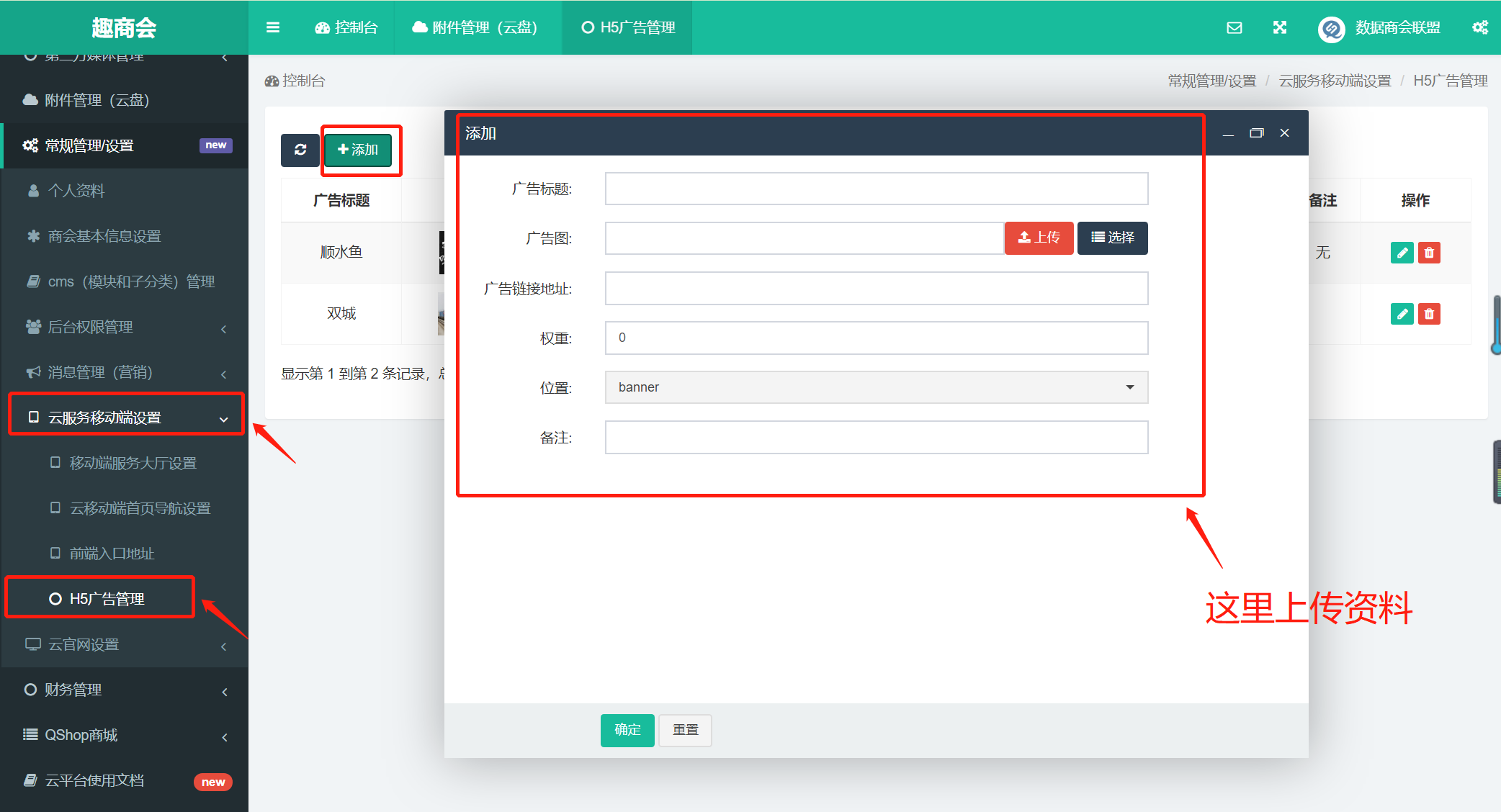
Task: Click the green 添加 add button
Action: [x=358, y=150]
